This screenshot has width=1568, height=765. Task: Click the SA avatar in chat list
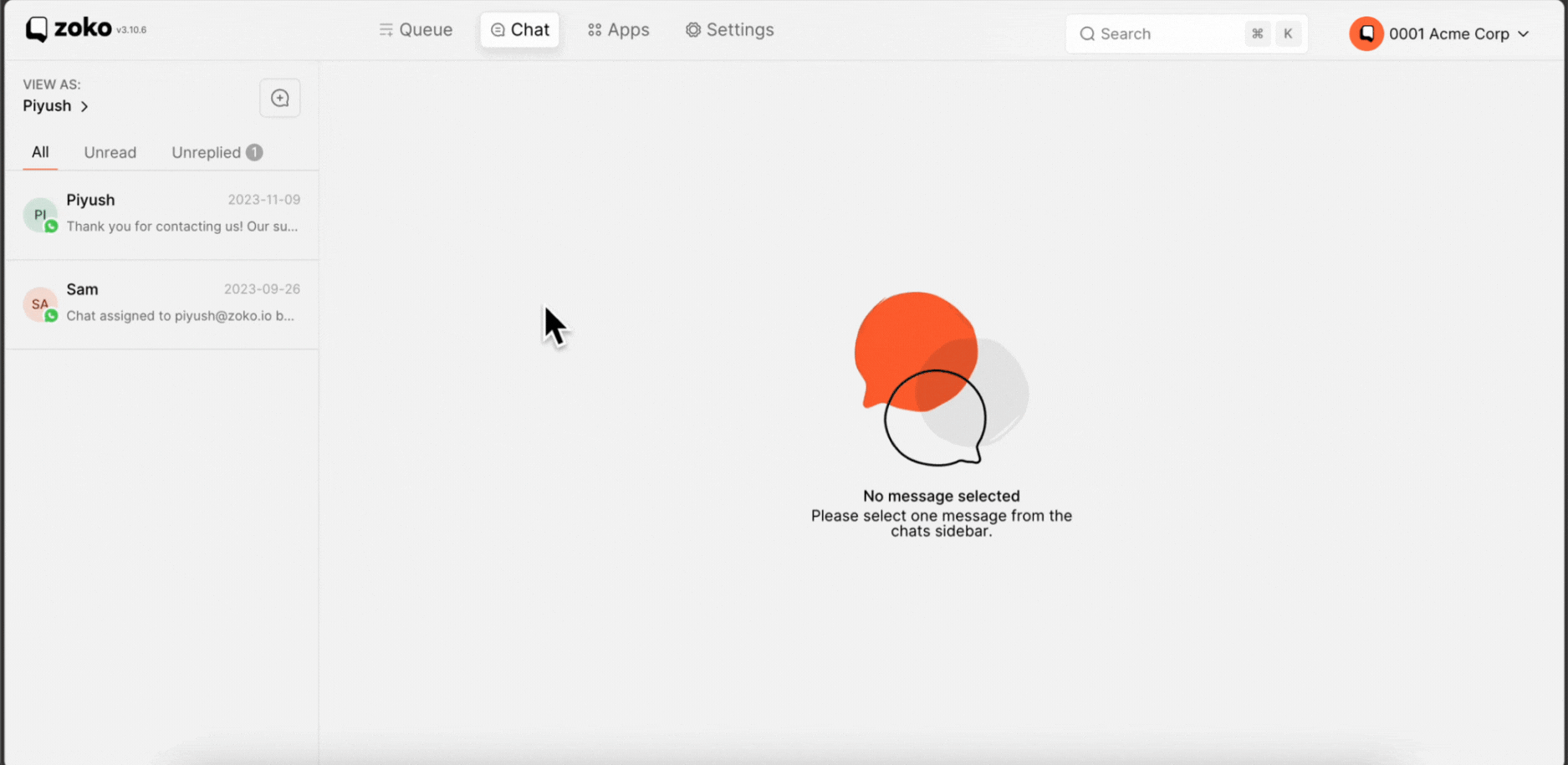pyautogui.click(x=40, y=304)
